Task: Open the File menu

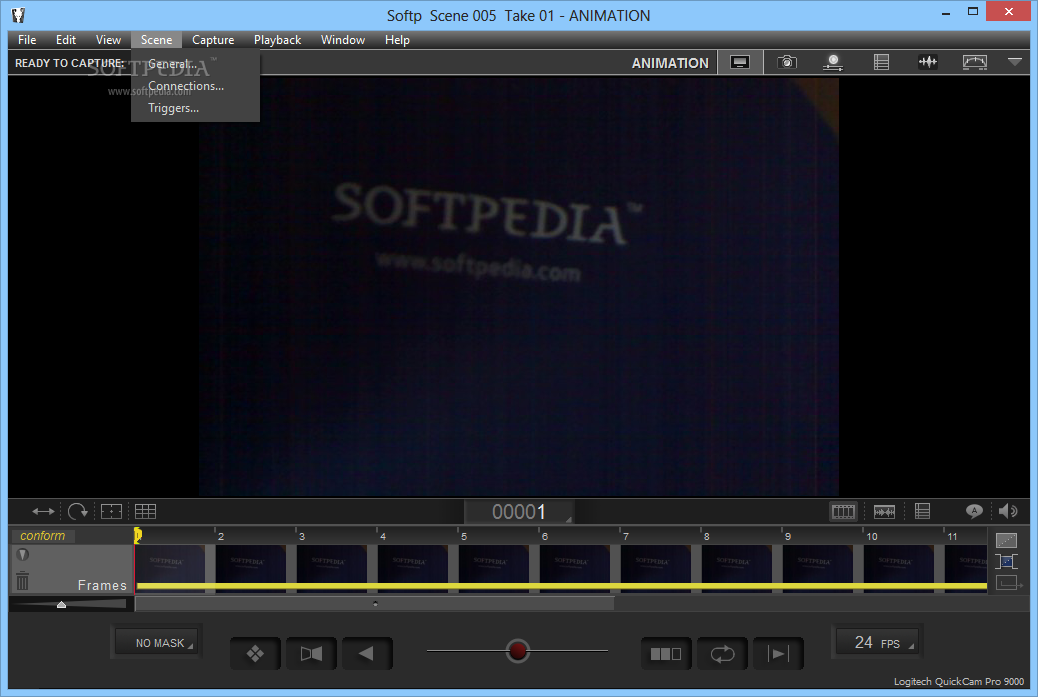Action: tap(27, 40)
